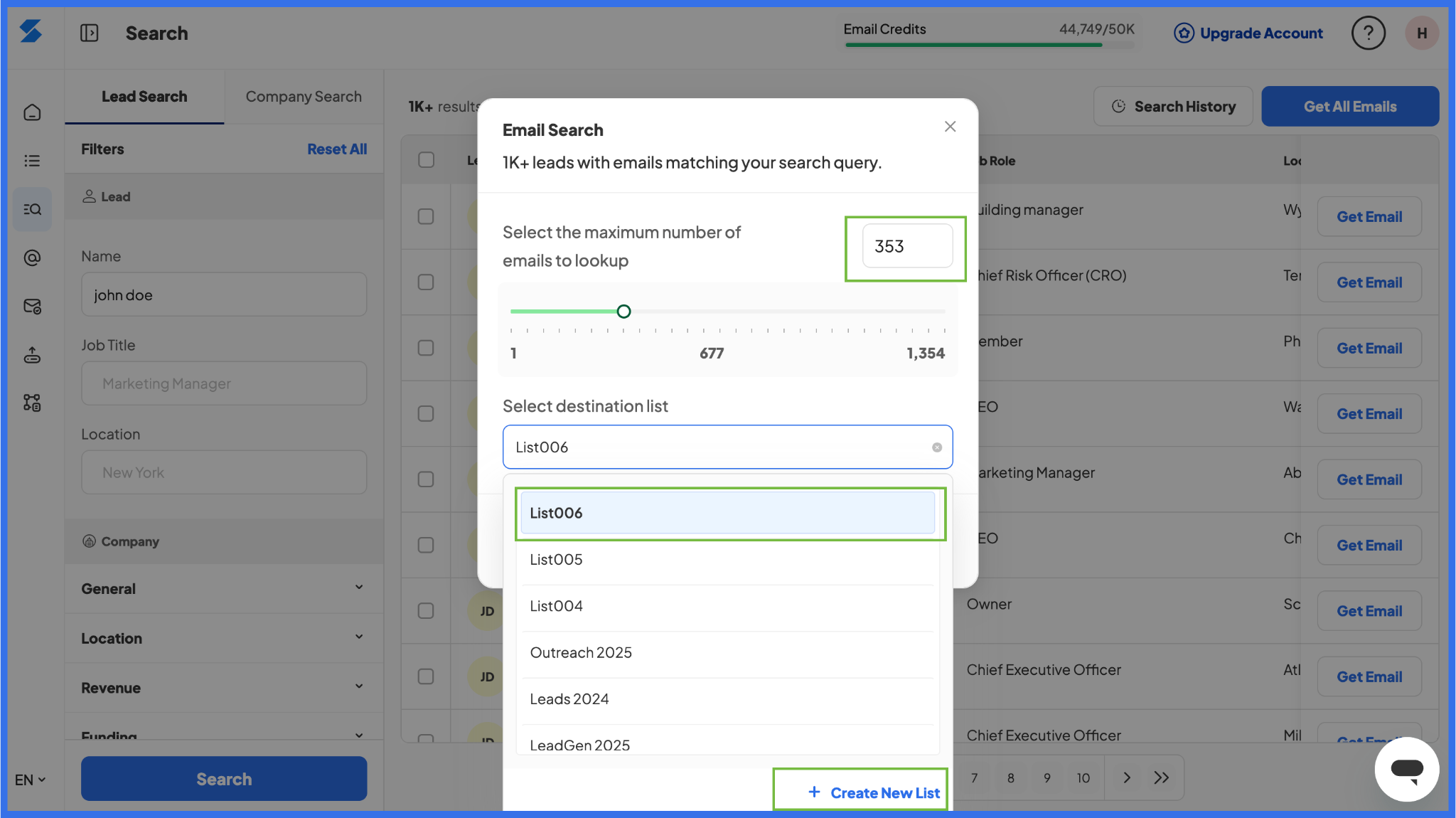The width and height of the screenshot is (1456, 818).
Task: Check the Building manager row checkbox
Action: 426,216
